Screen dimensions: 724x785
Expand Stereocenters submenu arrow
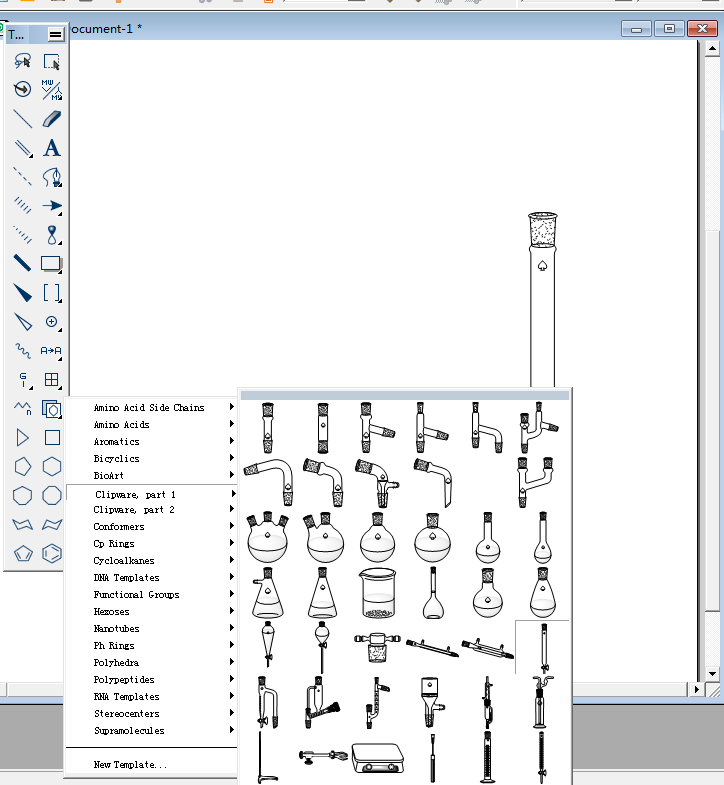coord(232,713)
